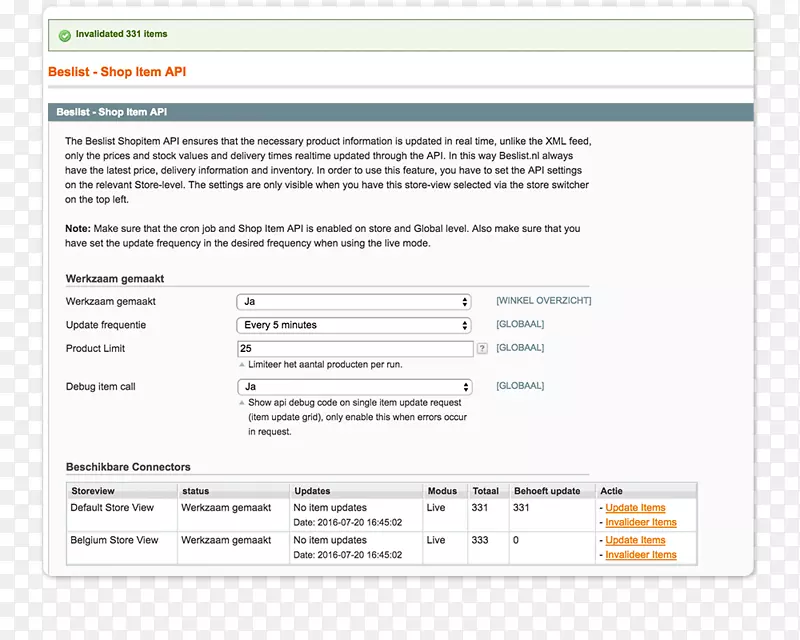Viewport: 800px width, 640px height.
Task: Click Invalideer Items for Belgium Store View
Action: click(640, 555)
